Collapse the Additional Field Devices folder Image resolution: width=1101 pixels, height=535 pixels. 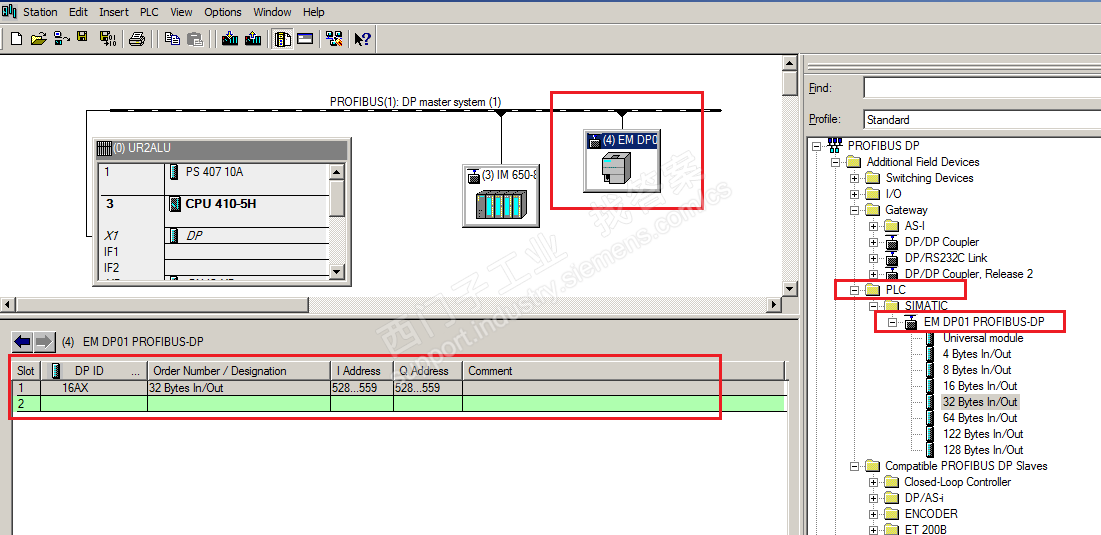836,162
